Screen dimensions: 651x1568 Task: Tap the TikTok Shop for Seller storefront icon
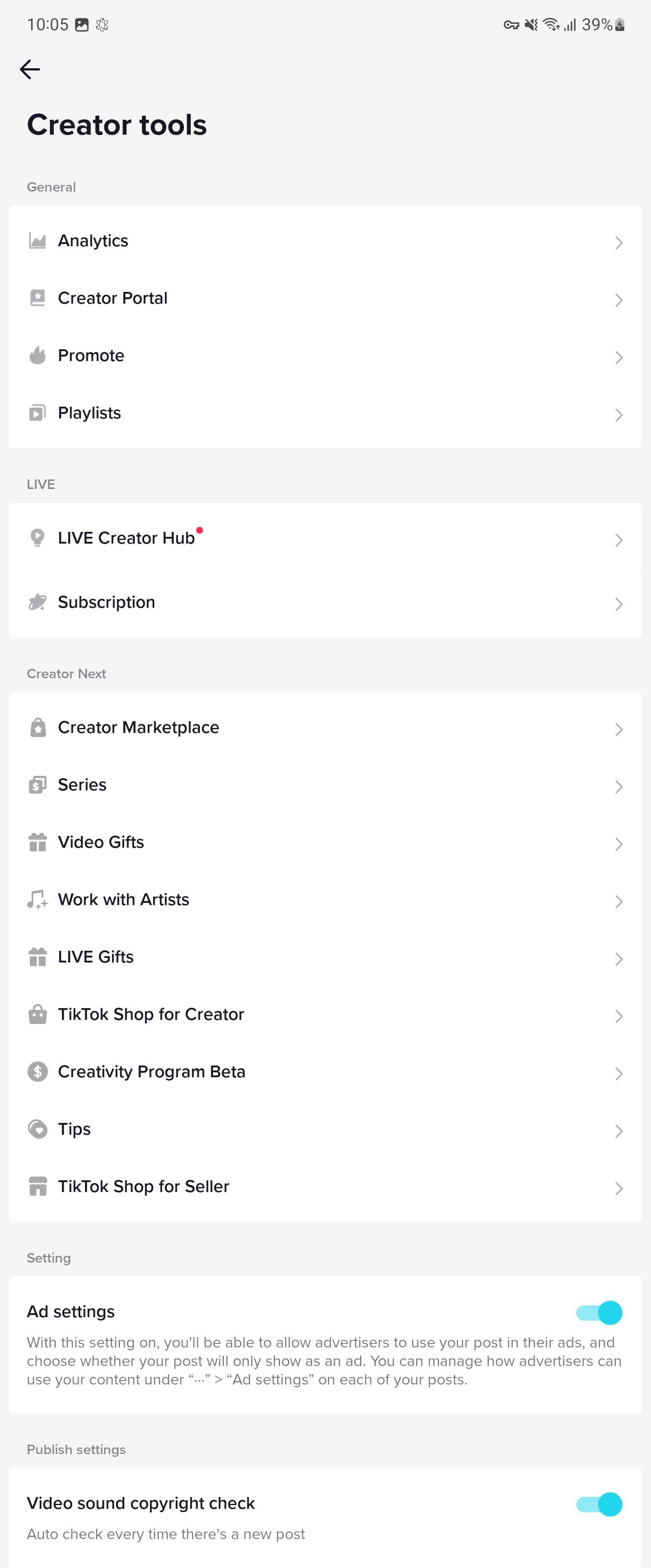38,1186
